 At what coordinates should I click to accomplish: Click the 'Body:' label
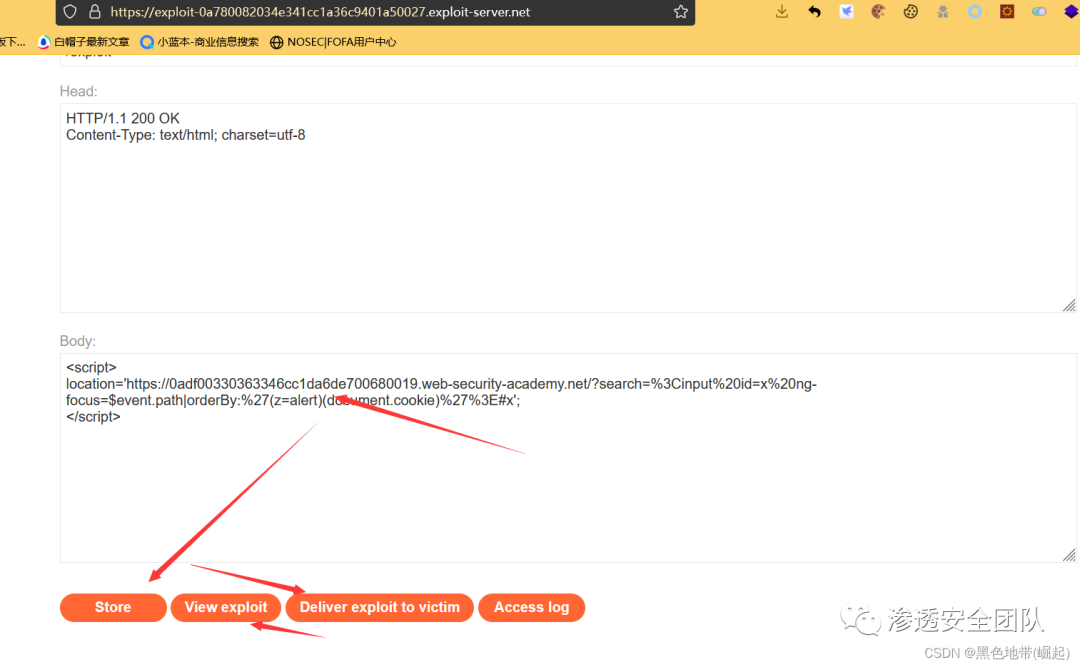(78, 341)
